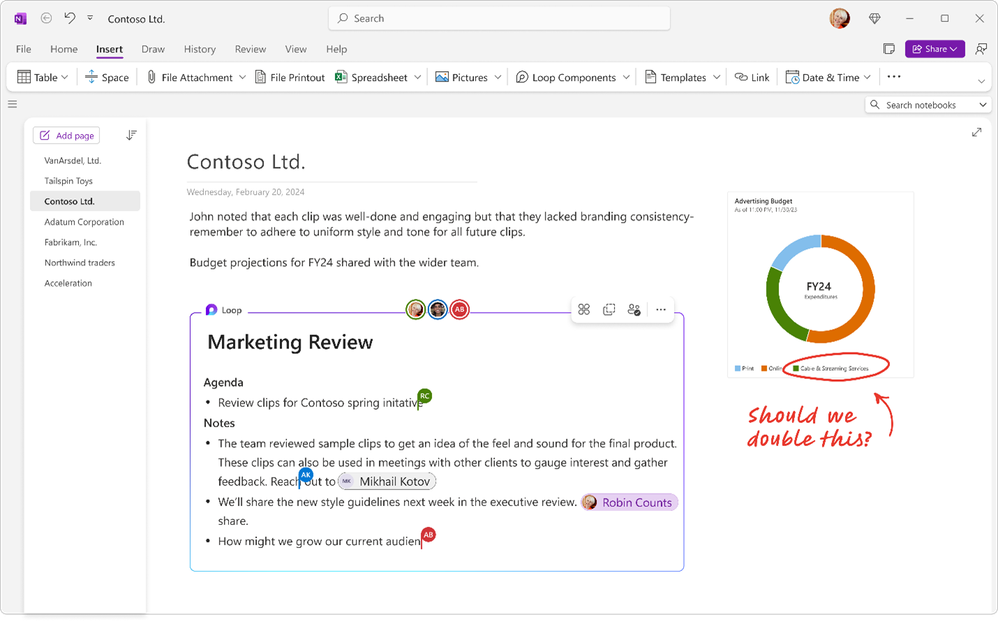
Task: Click the back arrow button in title bar
Action: coord(46,18)
